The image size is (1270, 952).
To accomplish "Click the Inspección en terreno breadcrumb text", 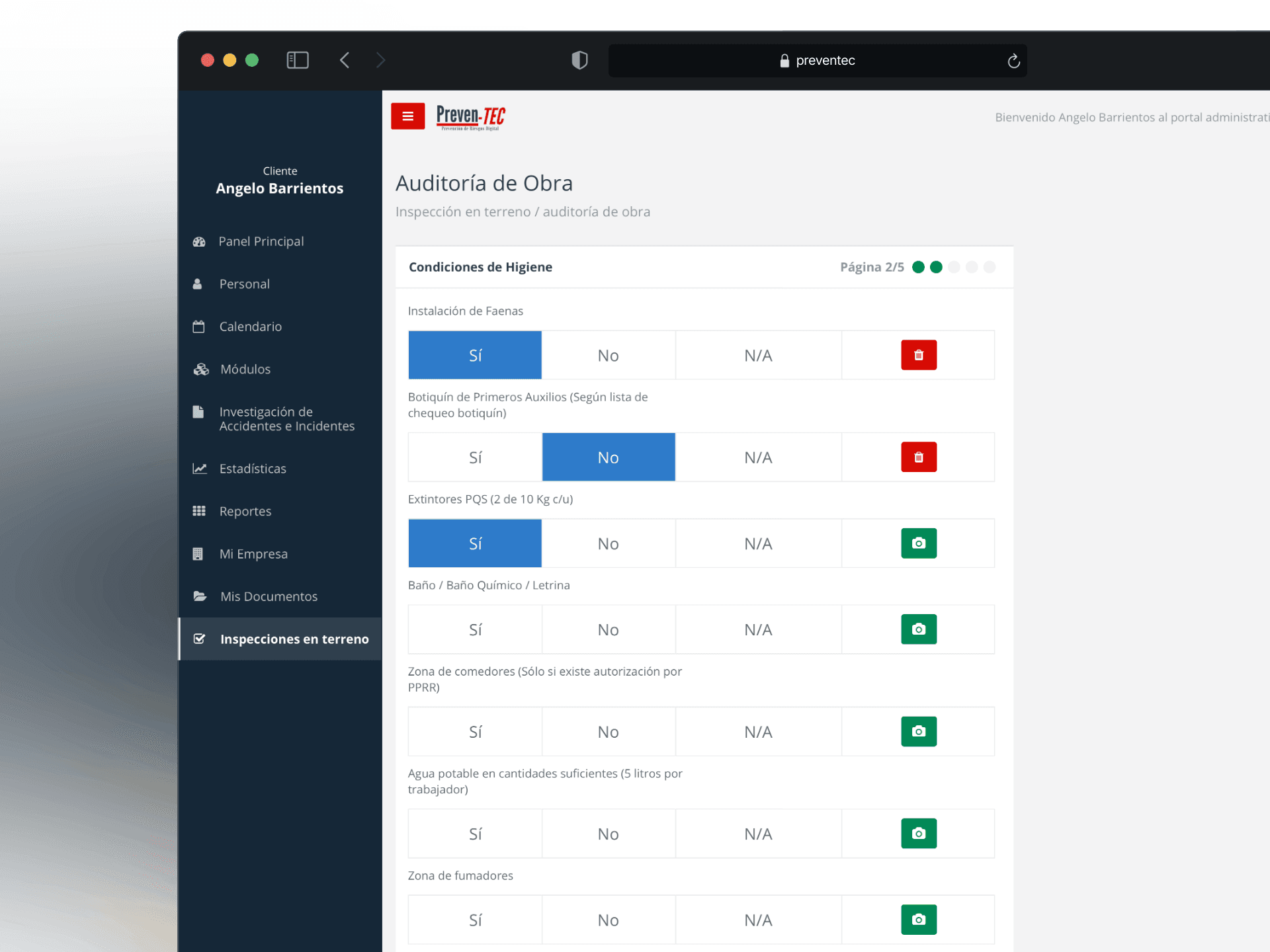I will pyautogui.click(x=463, y=212).
